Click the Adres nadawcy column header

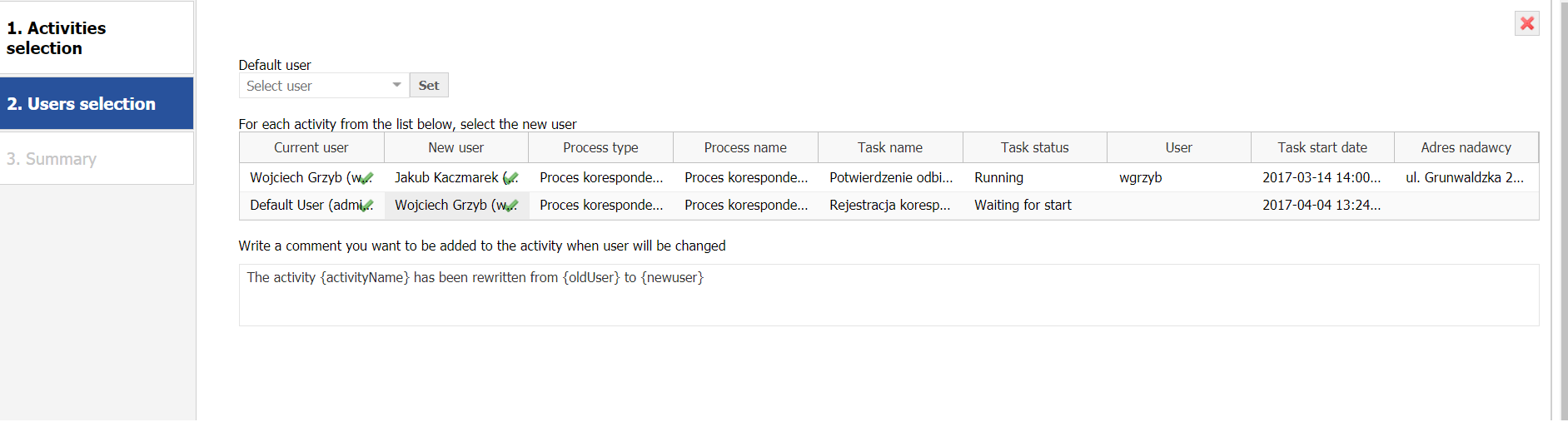tap(1466, 147)
